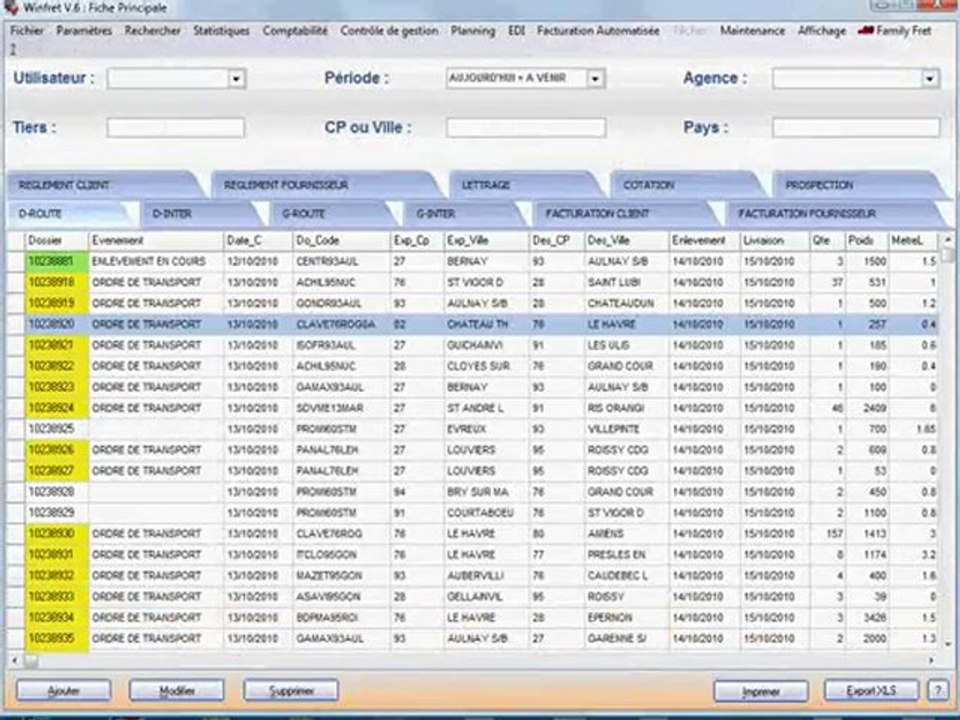
Task: Click the Livraison column header
Action: [x=775, y=241]
